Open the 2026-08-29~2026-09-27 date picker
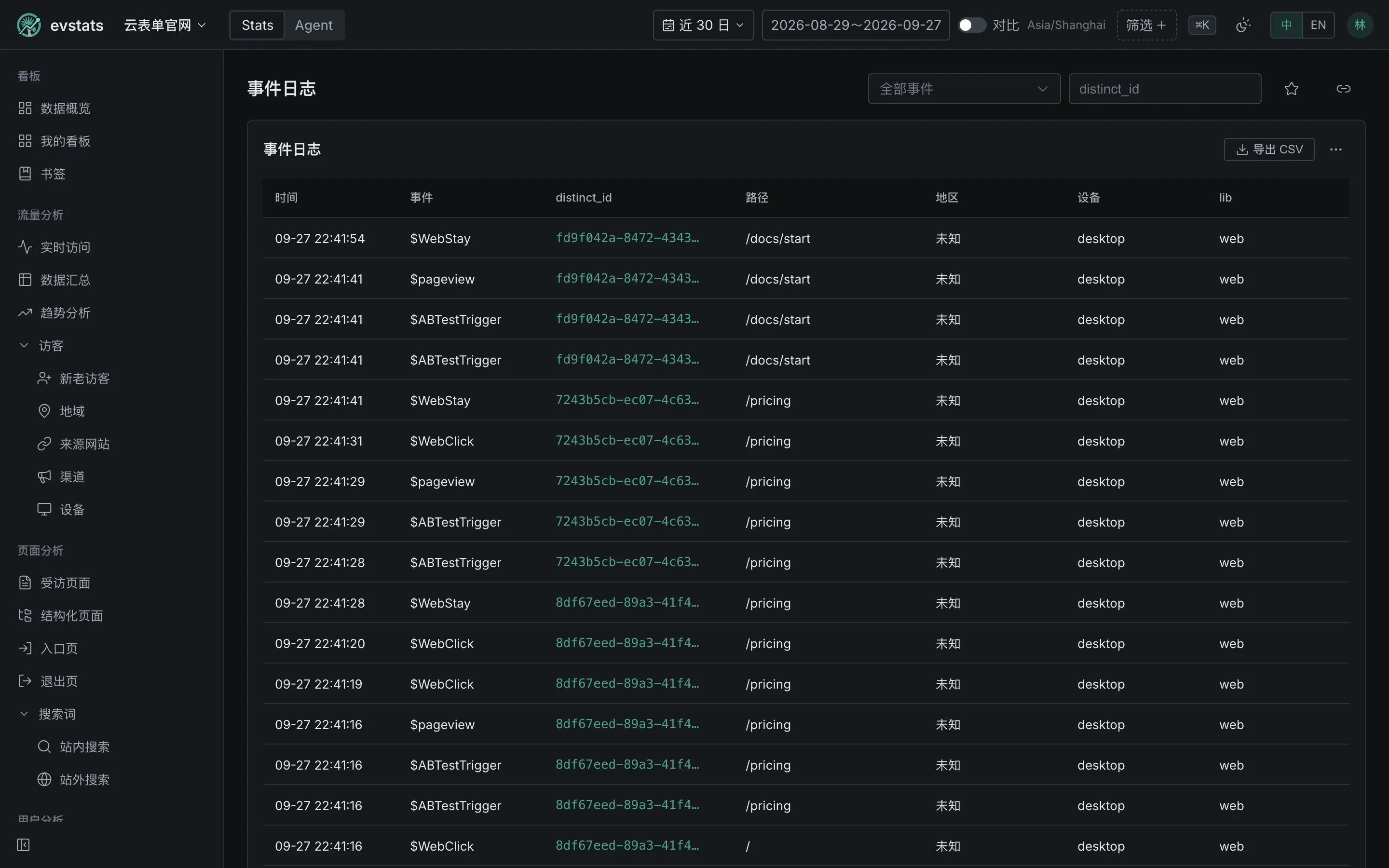Screen dimensions: 1389x868 click(x=855, y=25)
